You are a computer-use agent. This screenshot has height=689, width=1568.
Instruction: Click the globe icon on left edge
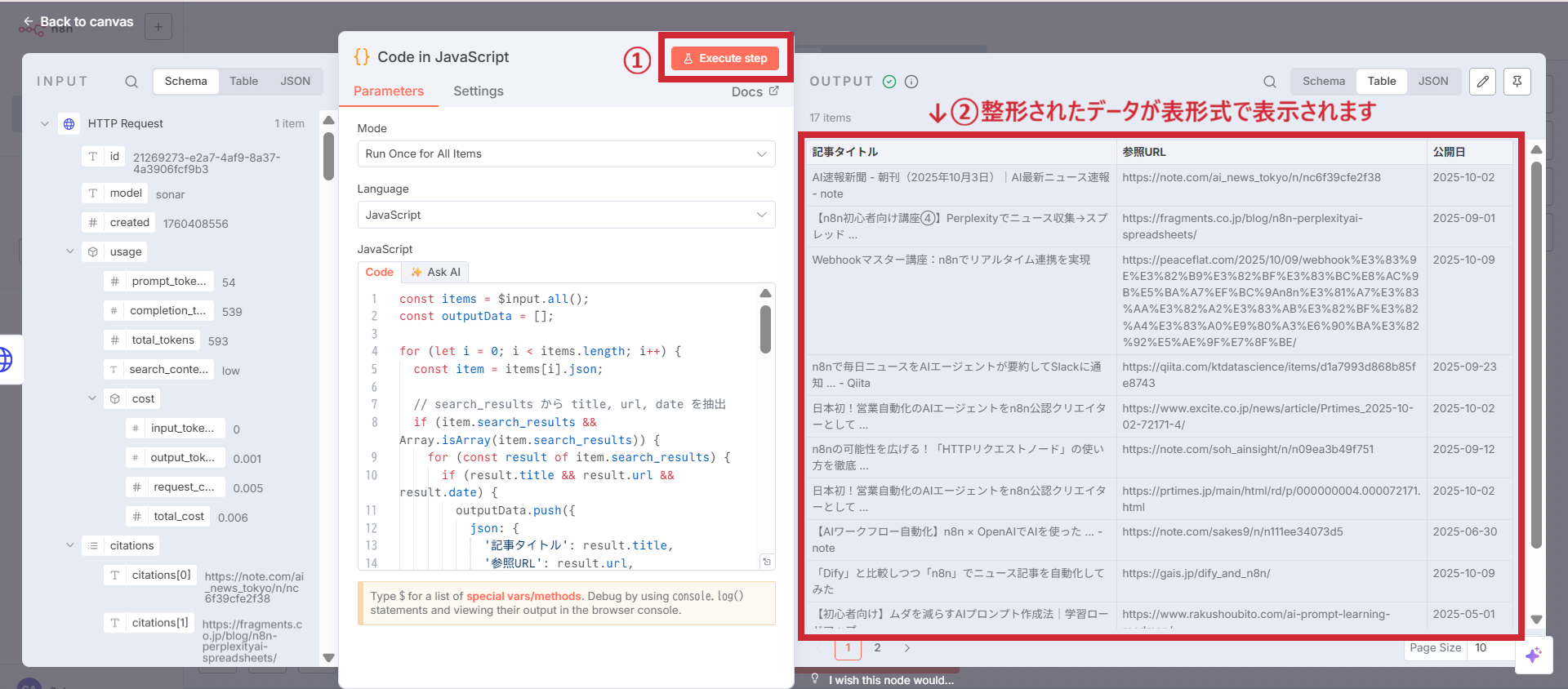pyautogui.click(x=7, y=359)
